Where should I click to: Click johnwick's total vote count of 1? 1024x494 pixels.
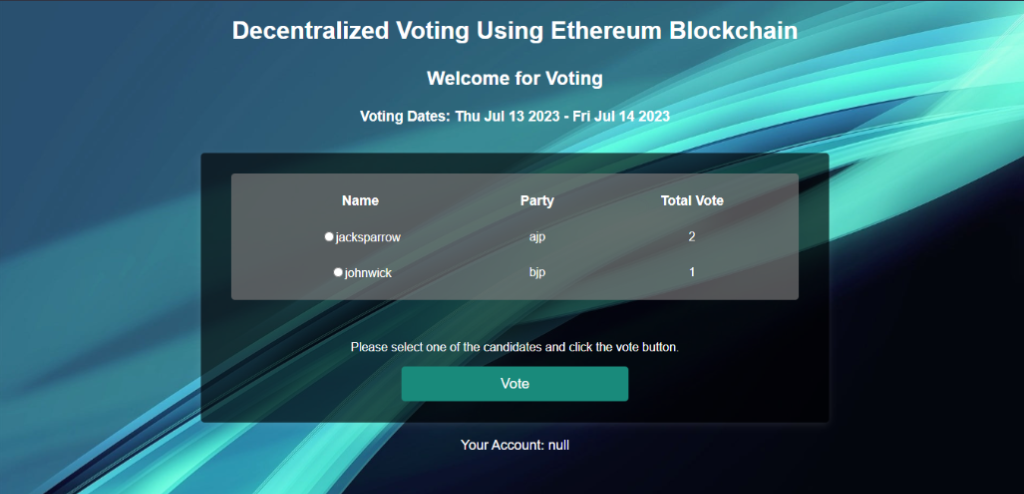click(x=692, y=272)
